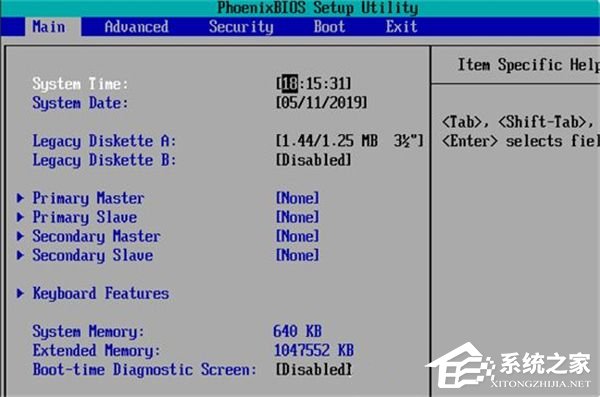The height and width of the screenshot is (397, 600).
Task: Change Legacy Diskette A 1.44/1.25 MB value
Action: 349,141
